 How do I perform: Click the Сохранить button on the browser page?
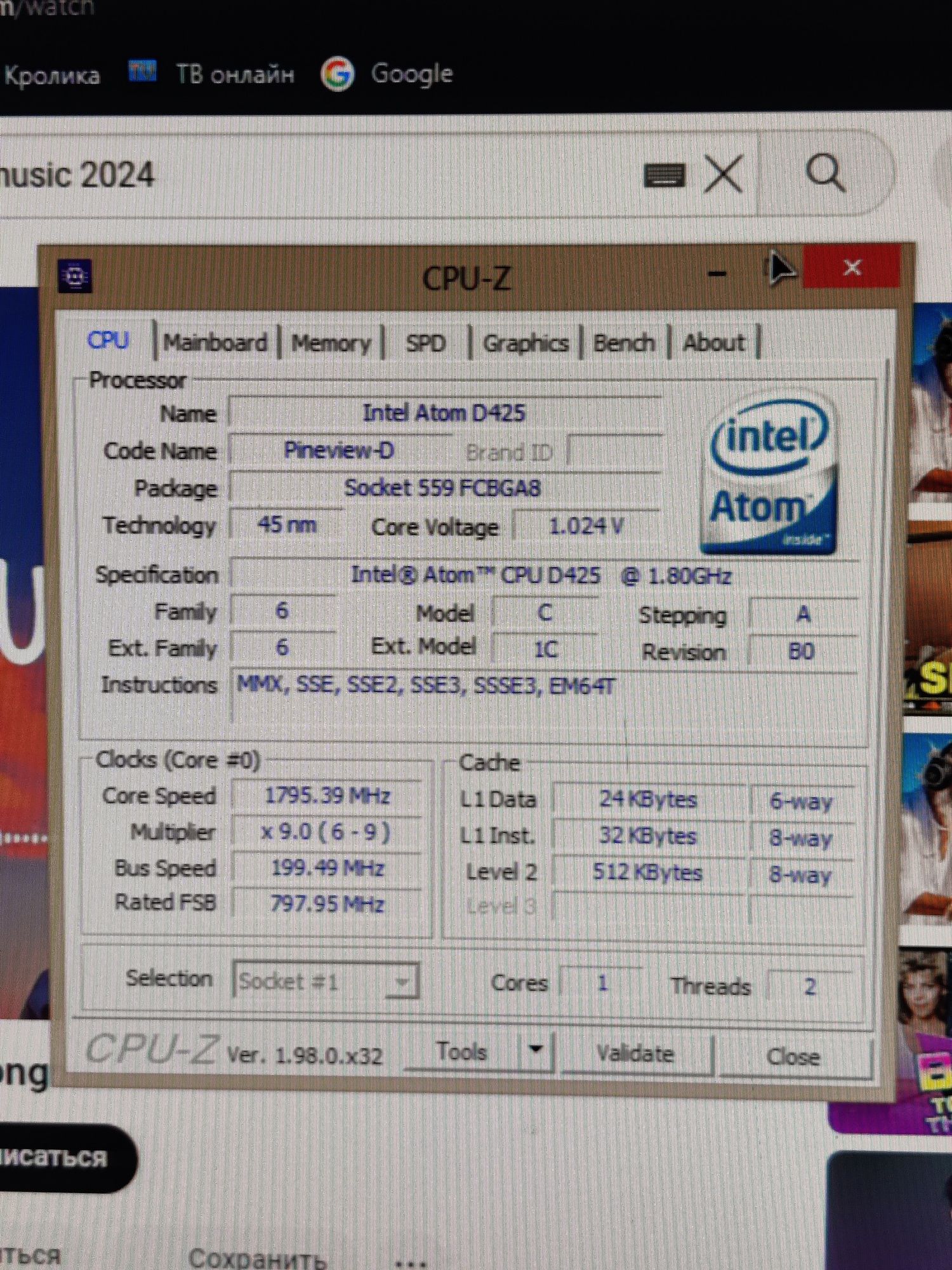pyautogui.click(x=257, y=1258)
